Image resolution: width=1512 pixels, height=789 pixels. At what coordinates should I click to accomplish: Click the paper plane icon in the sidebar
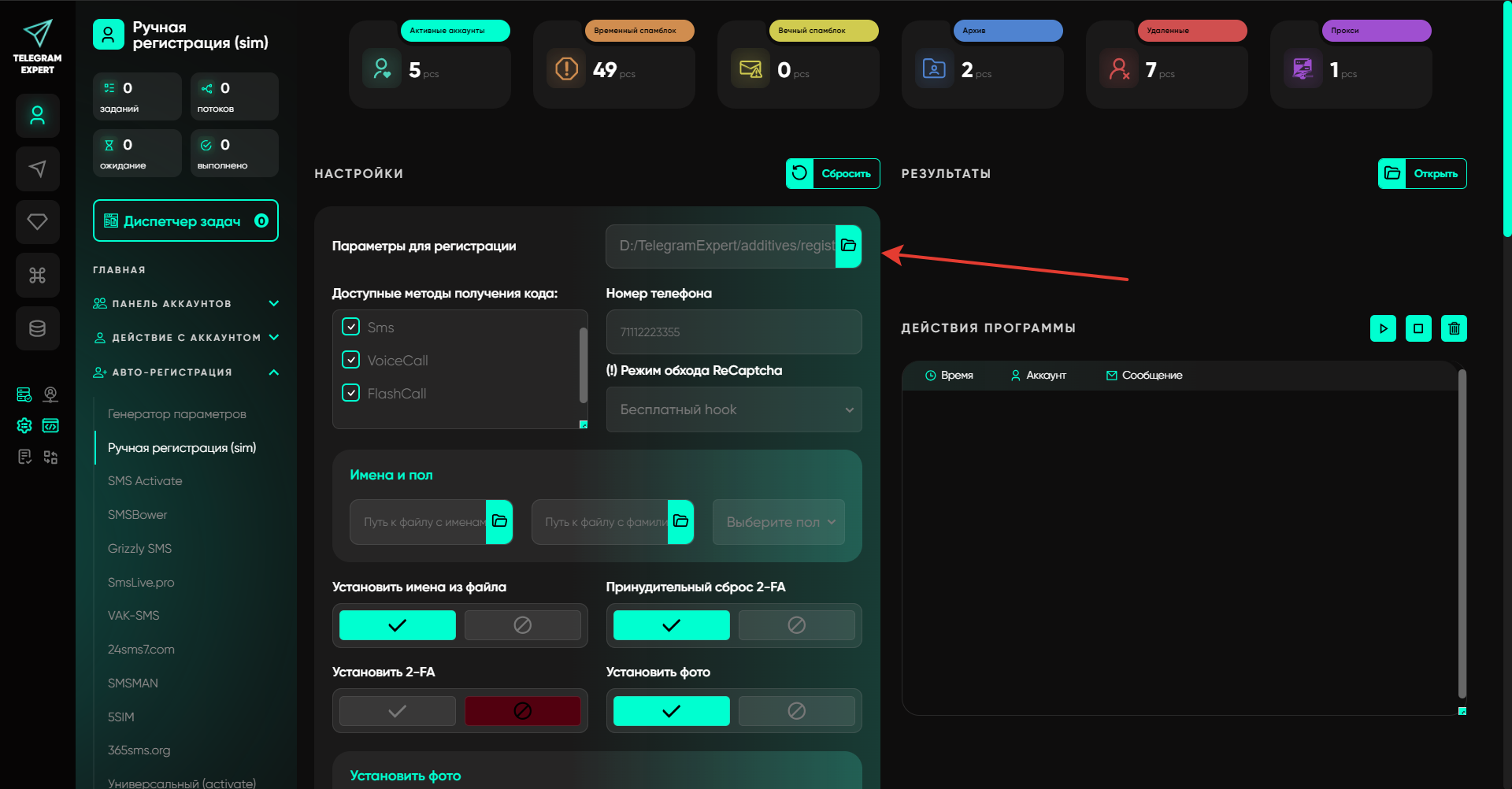[x=37, y=169]
